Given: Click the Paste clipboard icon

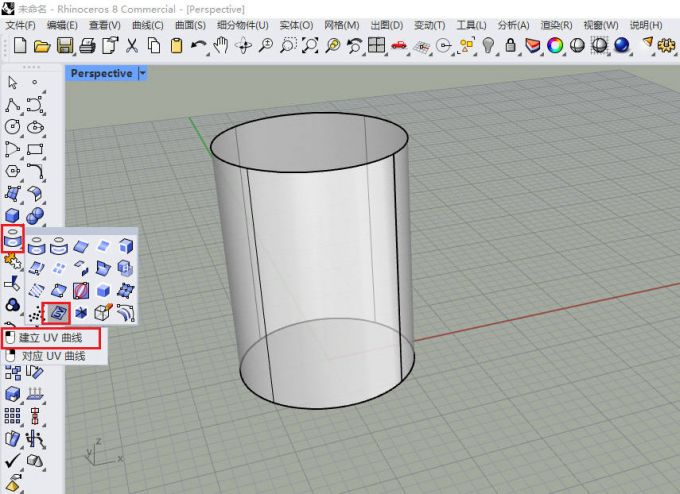Looking at the screenshot, I should coord(176,46).
